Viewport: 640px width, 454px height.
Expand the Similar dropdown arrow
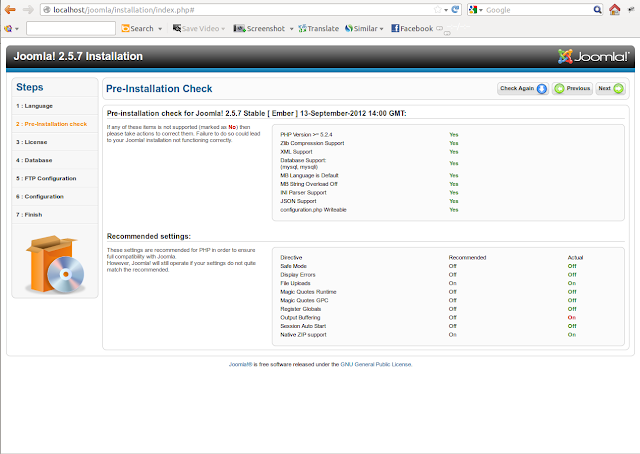point(382,29)
